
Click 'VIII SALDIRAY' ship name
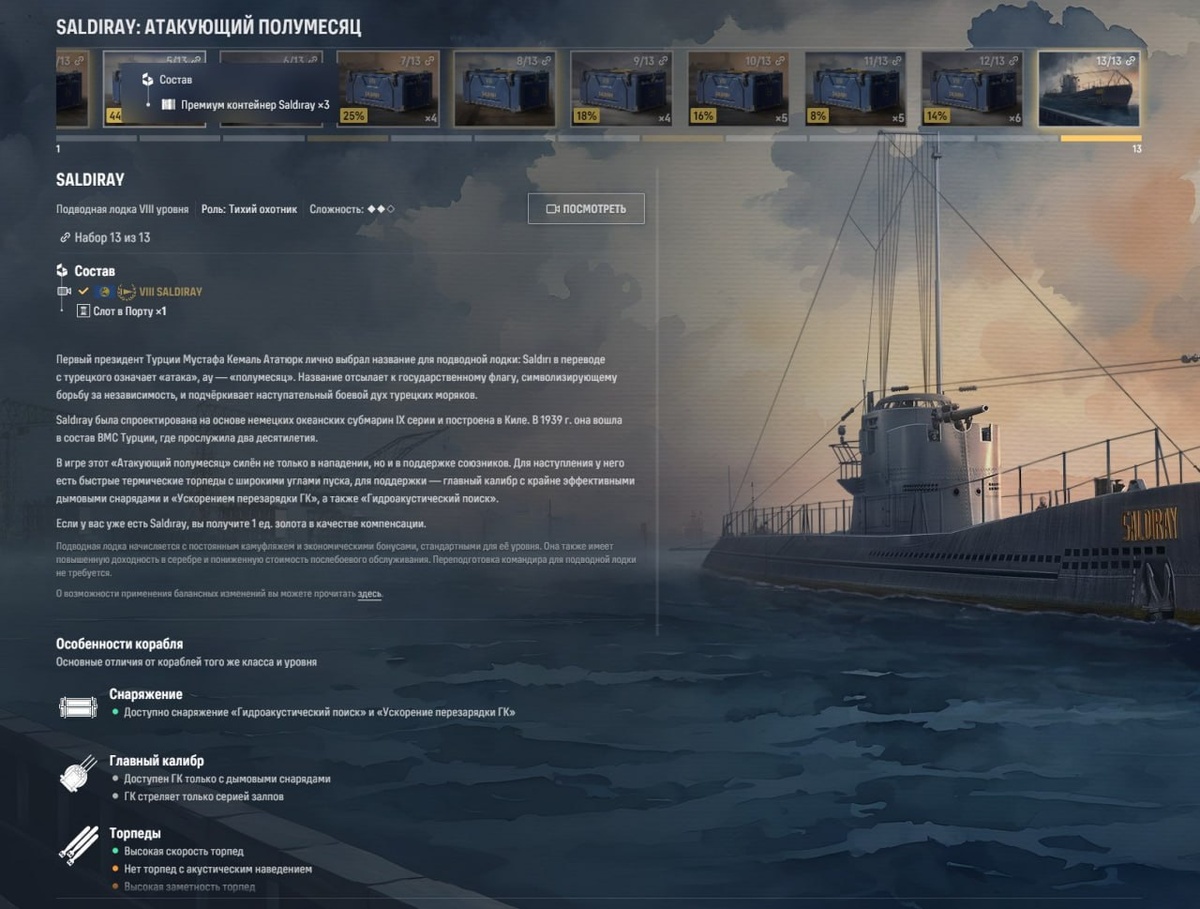[x=170, y=292]
